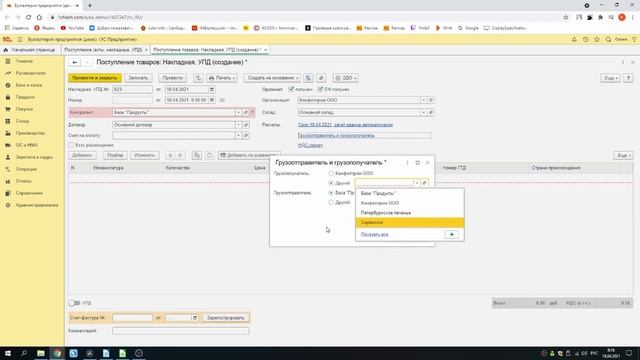Toggle the УПД switch at bottom
Image resolution: width=640 pixels, height=360 pixels.
[x=74, y=303]
